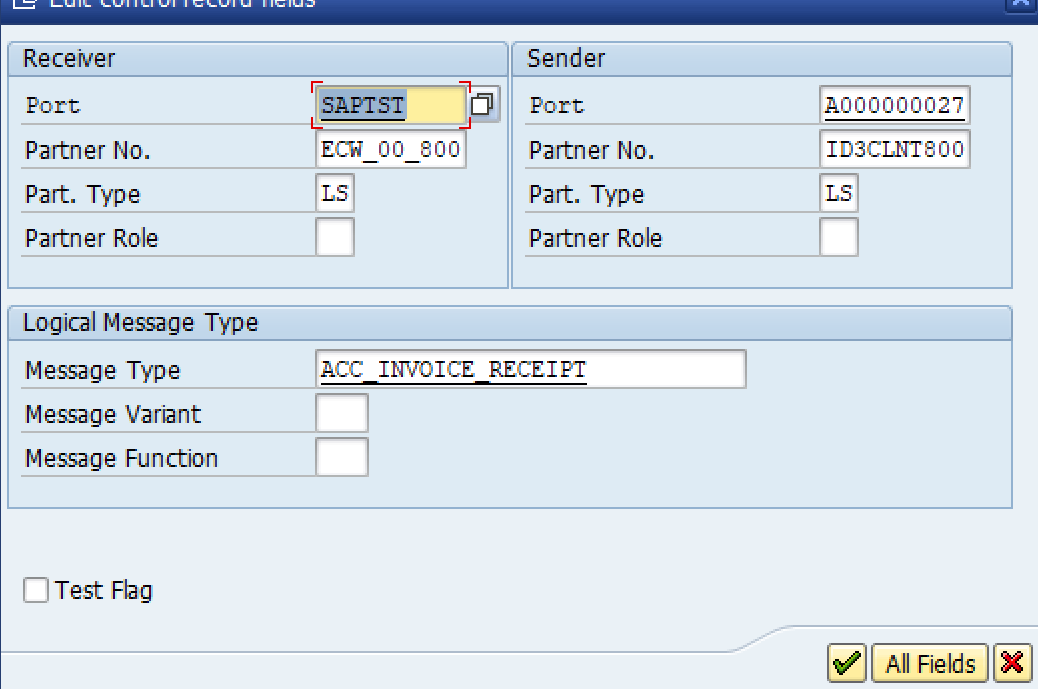The width and height of the screenshot is (1038, 689).
Task: Click the green checkmark confirm icon
Action: (847, 663)
